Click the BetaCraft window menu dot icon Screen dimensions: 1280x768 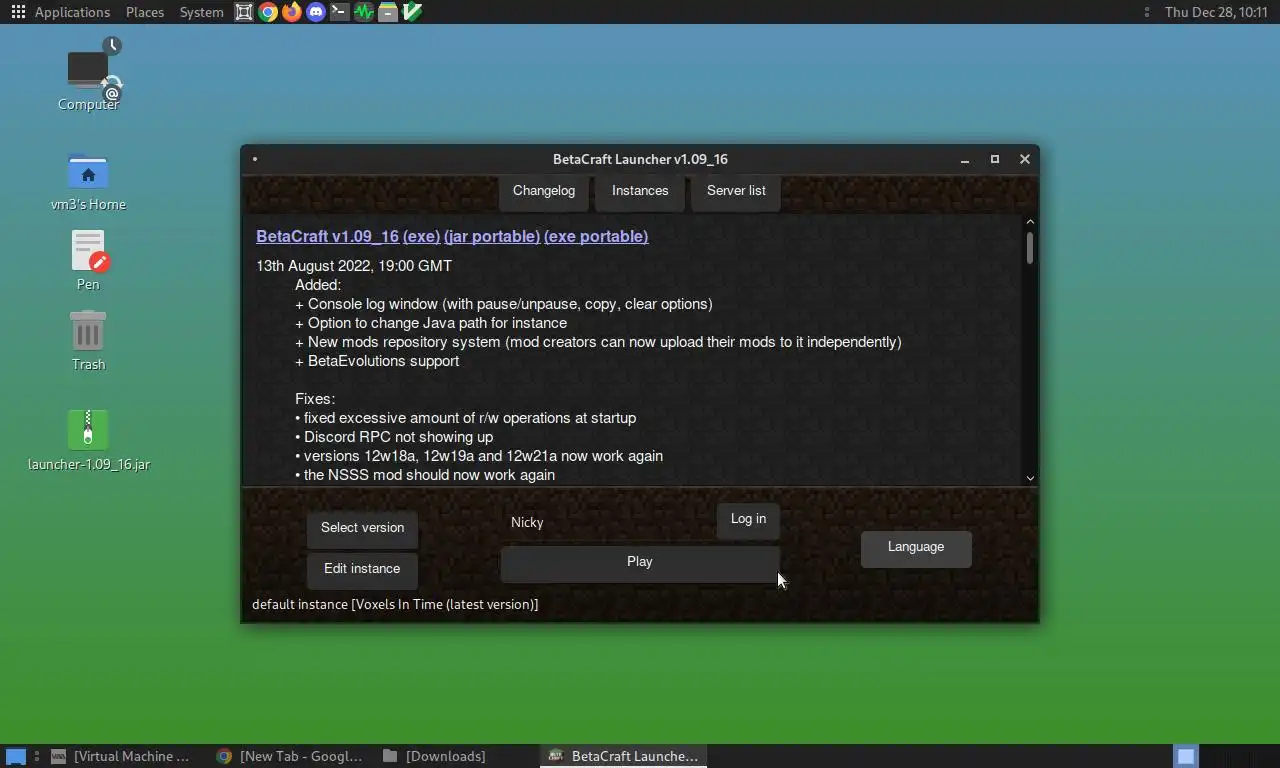(255, 159)
